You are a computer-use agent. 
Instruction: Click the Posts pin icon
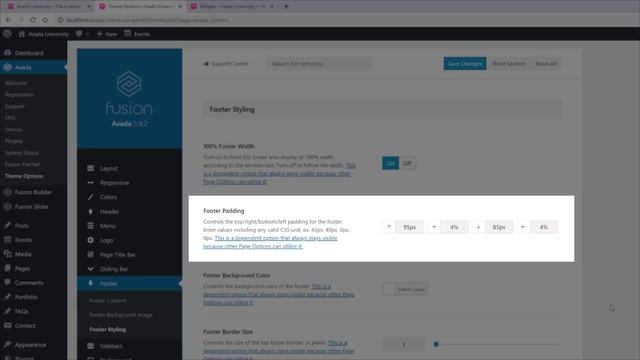pos(7,225)
